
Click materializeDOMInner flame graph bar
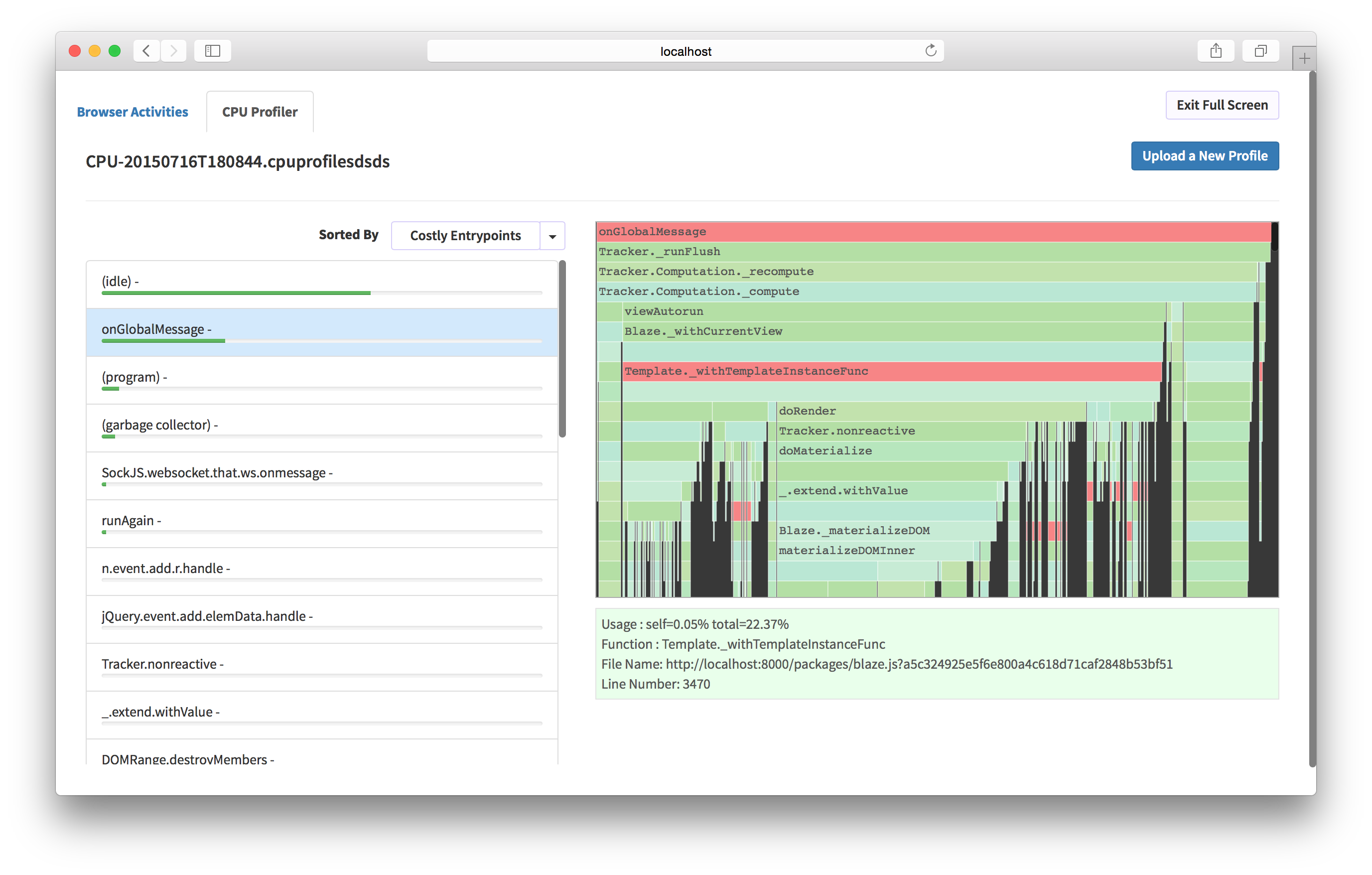point(875,551)
